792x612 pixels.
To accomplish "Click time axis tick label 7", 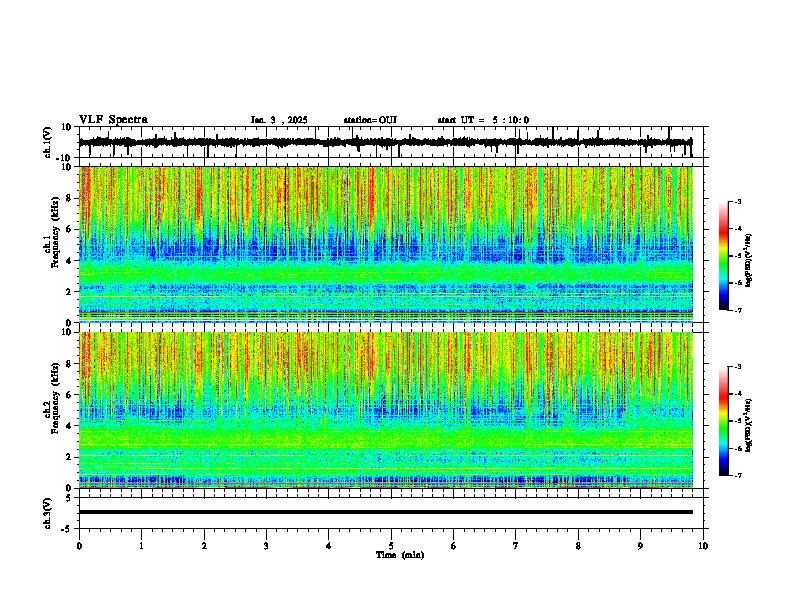I will pyautogui.click(x=516, y=546).
